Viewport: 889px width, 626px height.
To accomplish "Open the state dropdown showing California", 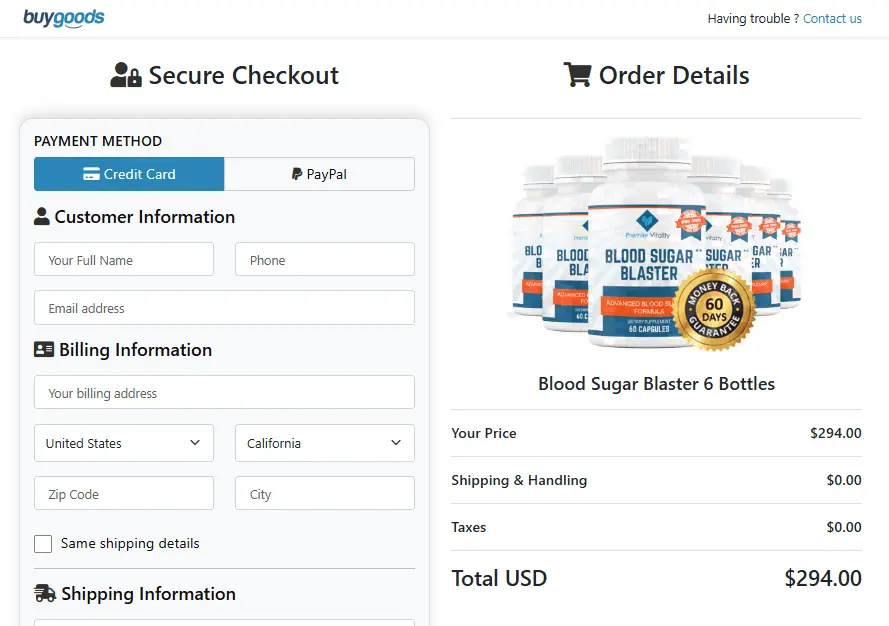I will (x=324, y=442).
